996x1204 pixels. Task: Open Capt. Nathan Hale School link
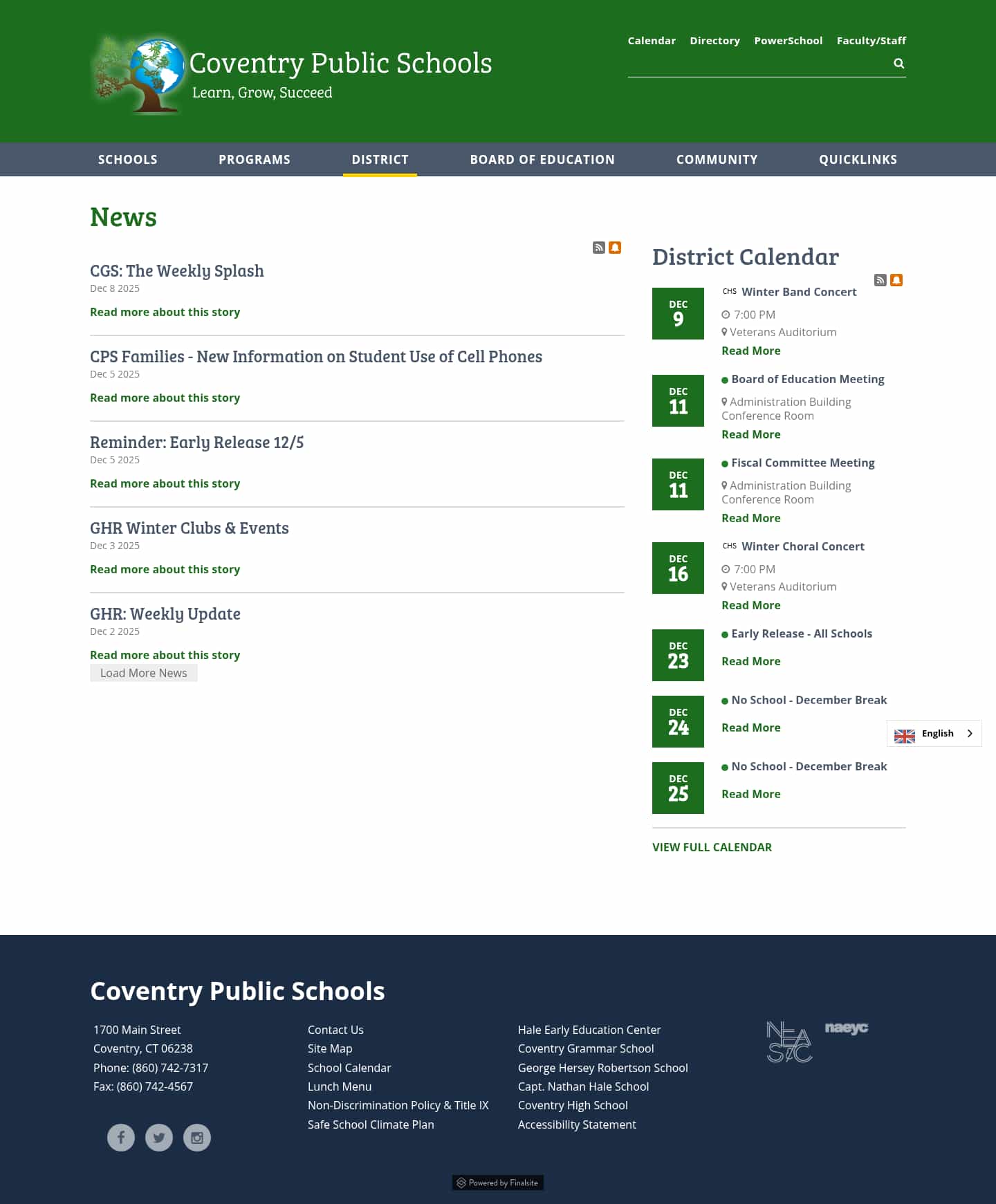tap(584, 1086)
